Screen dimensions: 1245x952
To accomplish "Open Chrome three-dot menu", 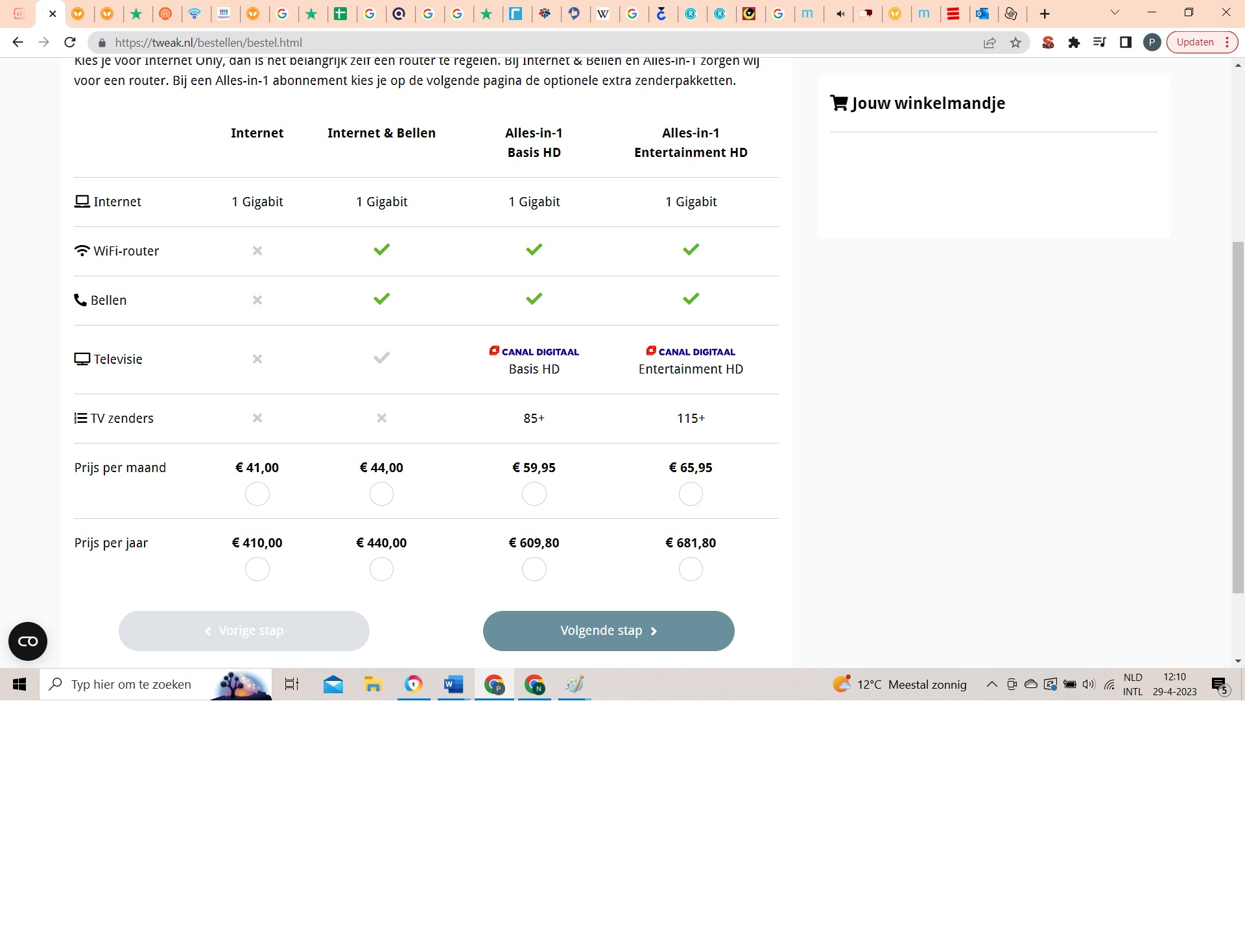I will tap(1227, 42).
